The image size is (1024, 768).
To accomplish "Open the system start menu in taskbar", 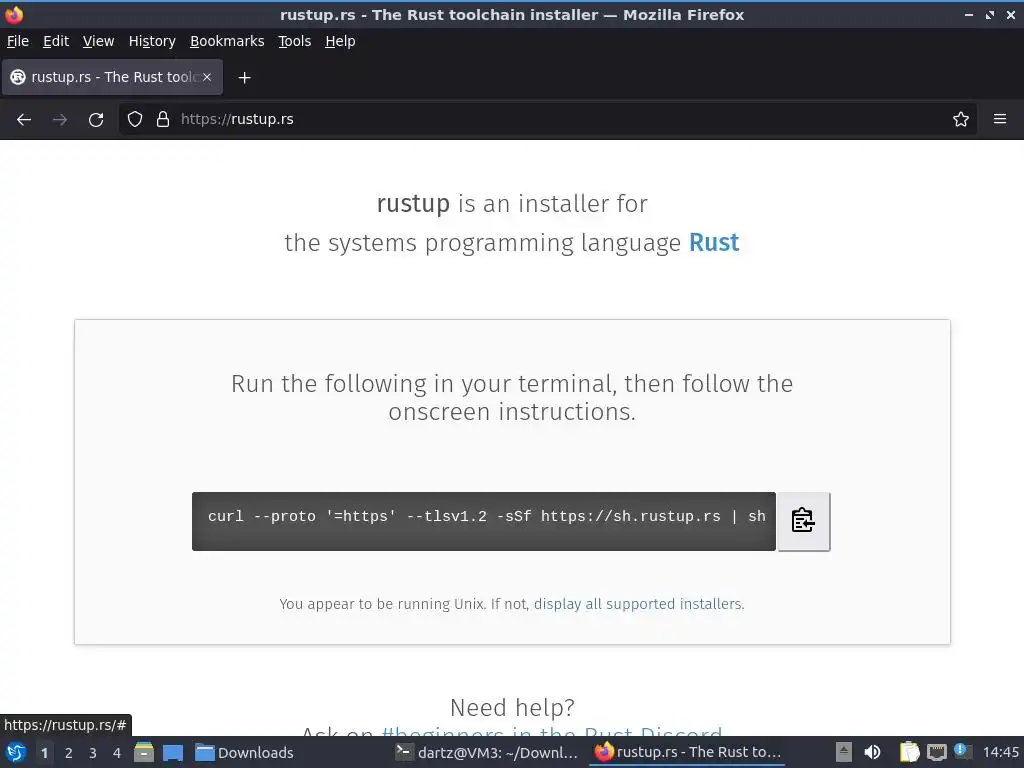I will 16,752.
